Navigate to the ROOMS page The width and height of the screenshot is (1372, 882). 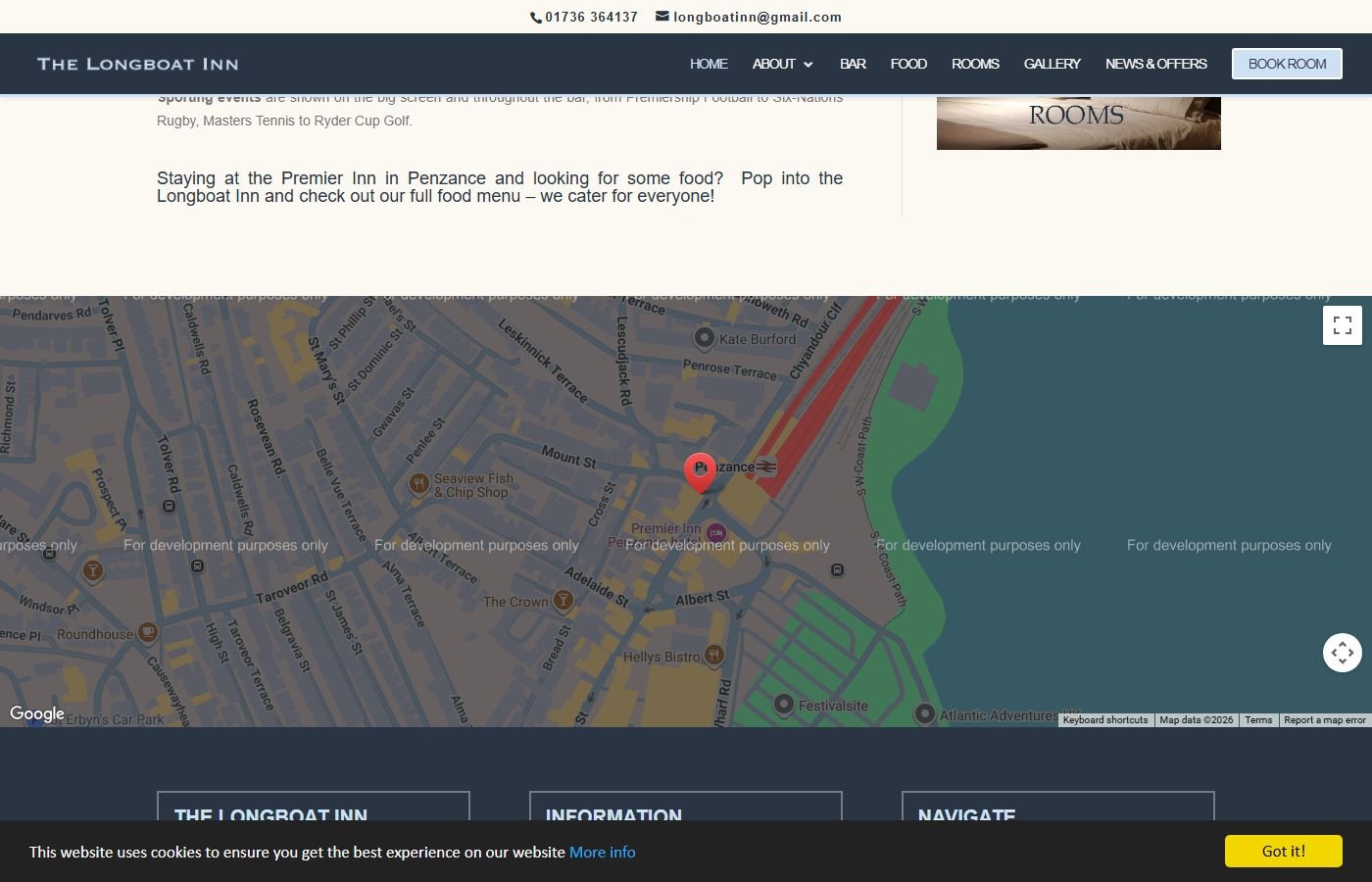975,64
